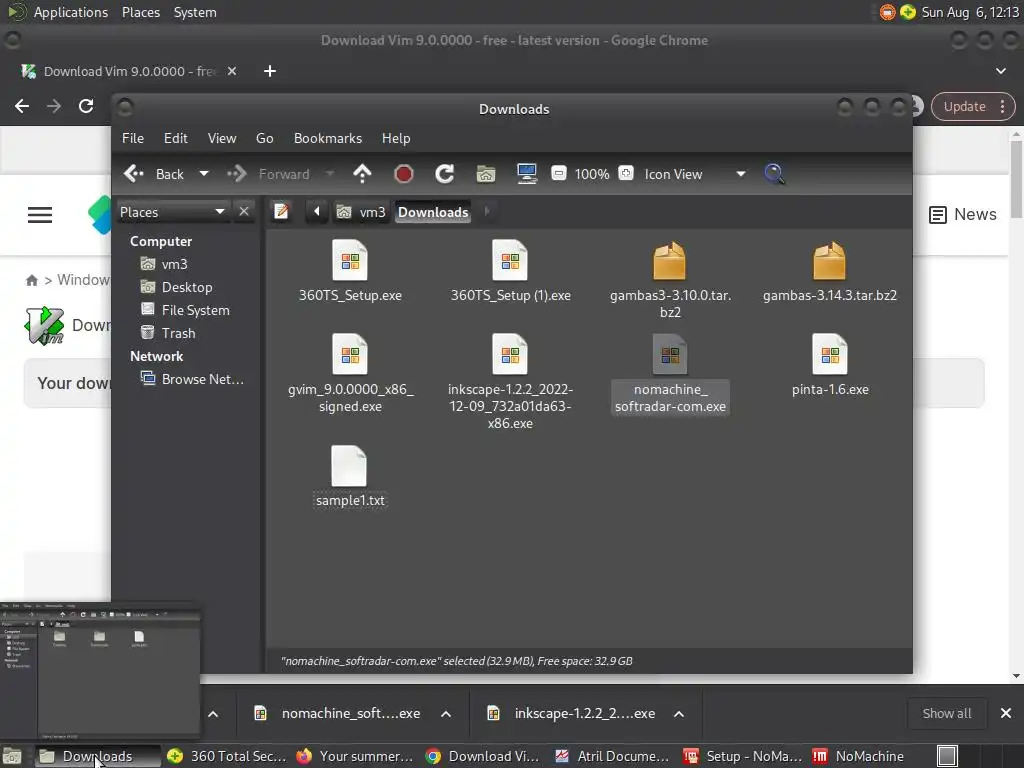
Task: Select Browse Network in the sidebar
Action: tap(192, 379)
